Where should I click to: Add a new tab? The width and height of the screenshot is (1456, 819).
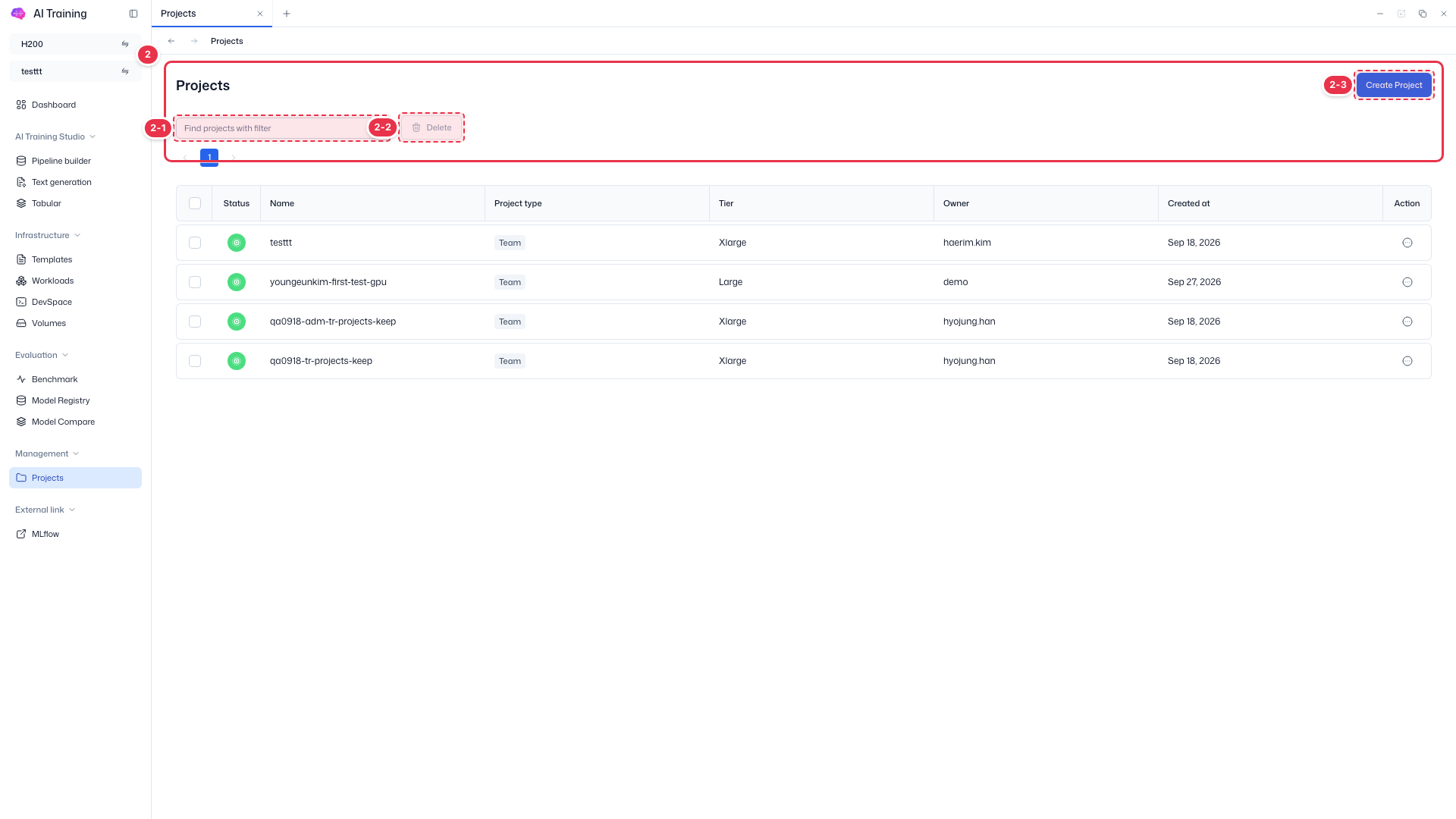(287, 14)
